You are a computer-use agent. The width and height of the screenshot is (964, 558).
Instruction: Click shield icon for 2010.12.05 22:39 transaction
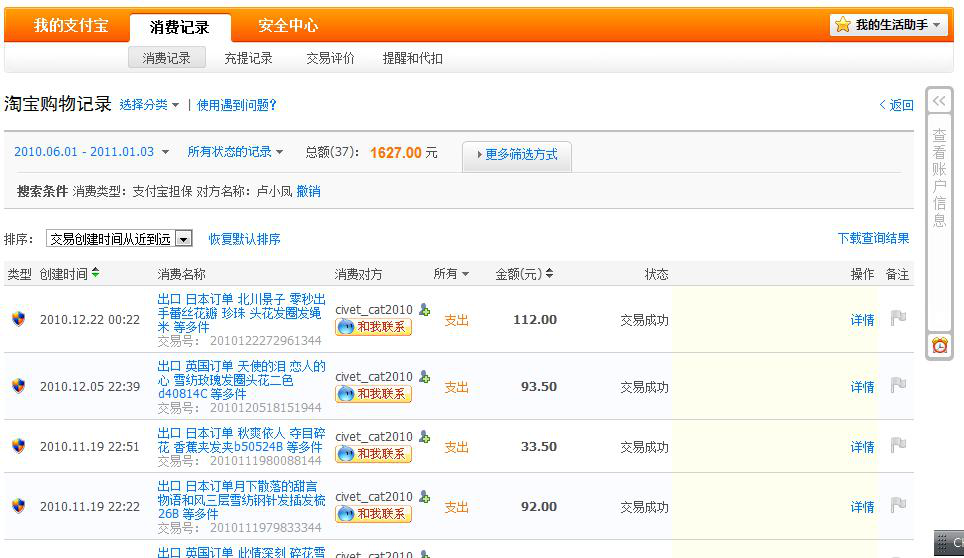point(18,386)
